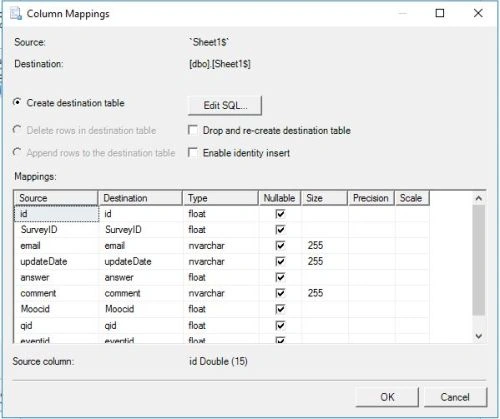Screen dimensions: 500x419
Task: Click Size field for email row
Action: point(325,246)
